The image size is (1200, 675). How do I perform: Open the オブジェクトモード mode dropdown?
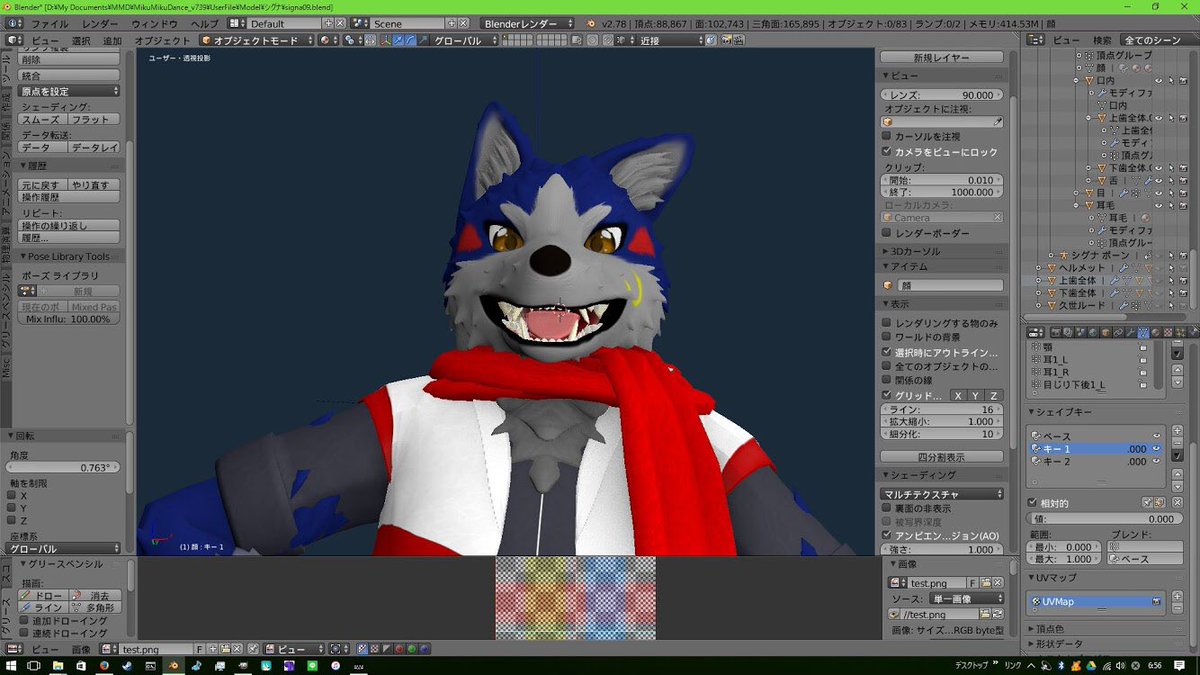pos(256,41)
